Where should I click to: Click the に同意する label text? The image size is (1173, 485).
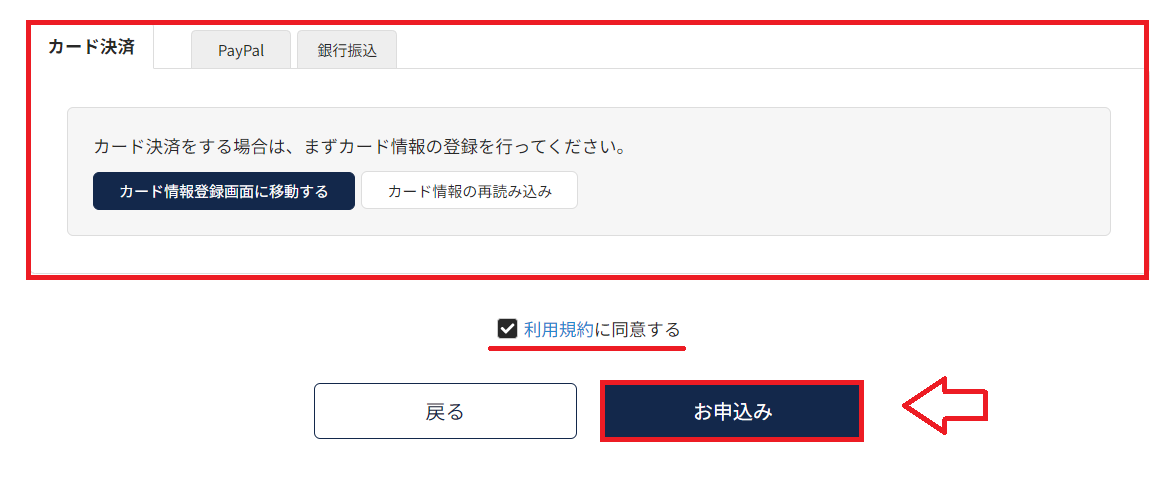[x=637, y=329]
